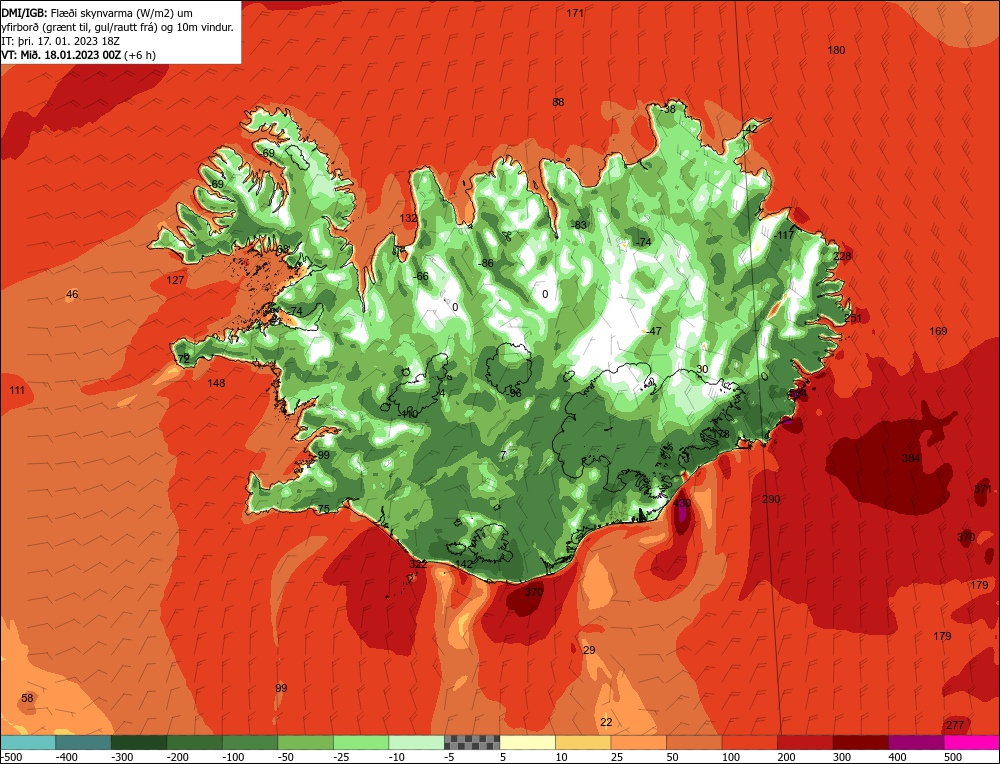Click the pale green swatch between -10 and -5

tap(416, 742)
